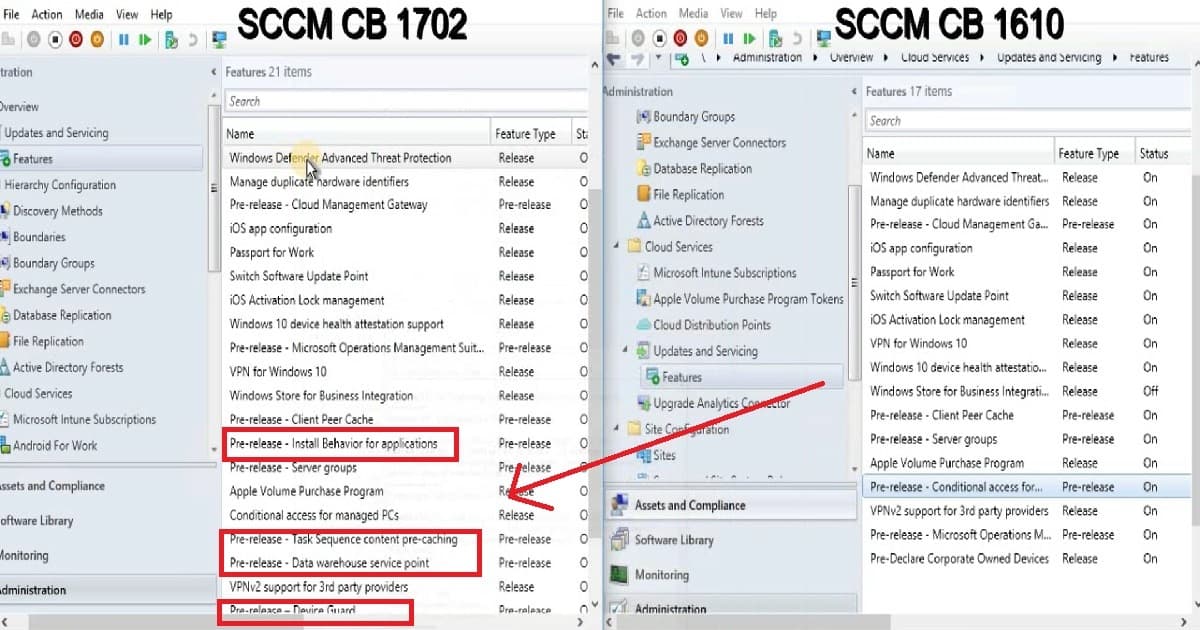Click Android For Work icon in 1702 tree
This screenshot has height=630, width=1200.
point(5,445)
